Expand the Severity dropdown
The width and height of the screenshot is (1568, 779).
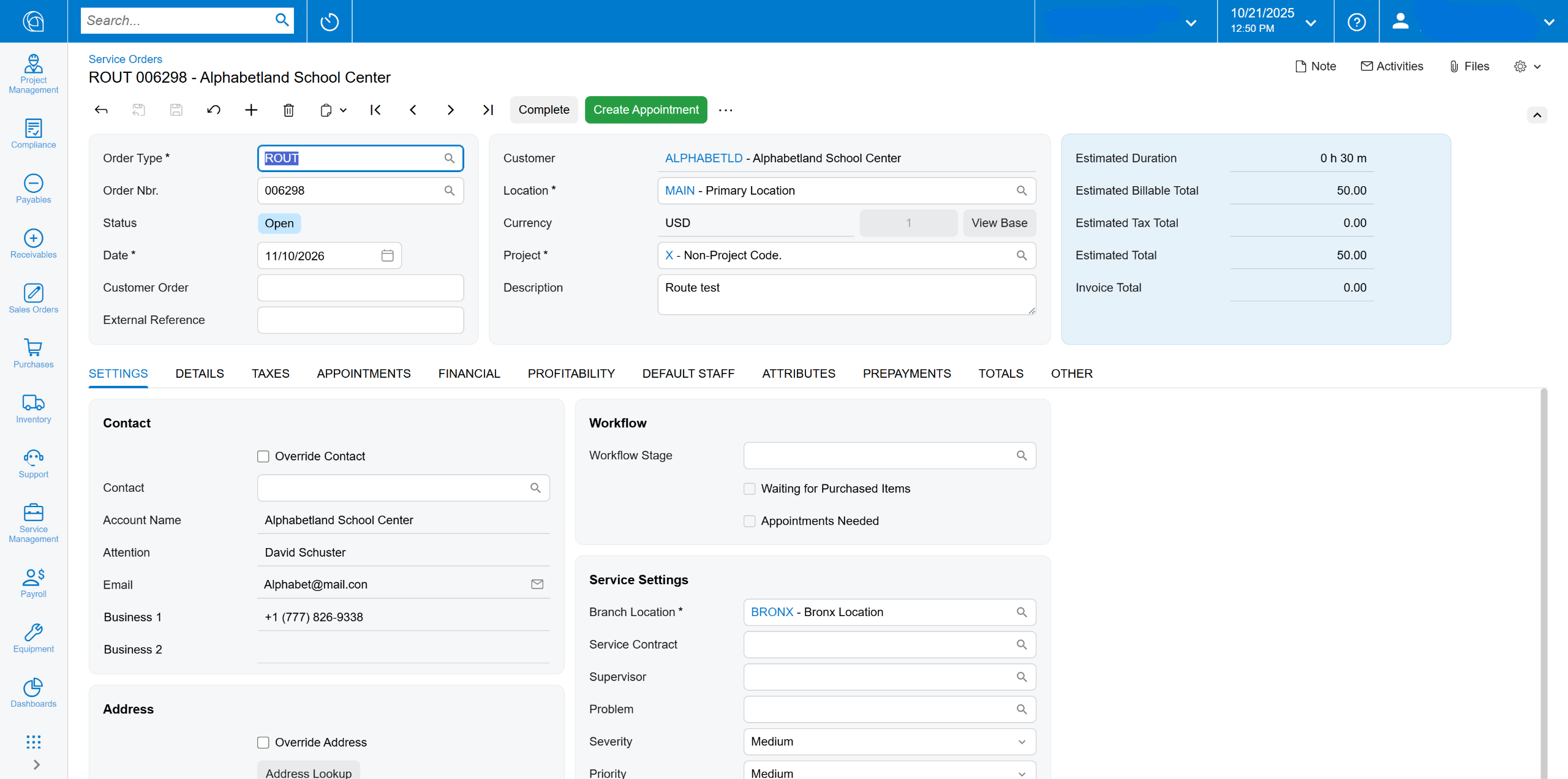[1022, 742]
